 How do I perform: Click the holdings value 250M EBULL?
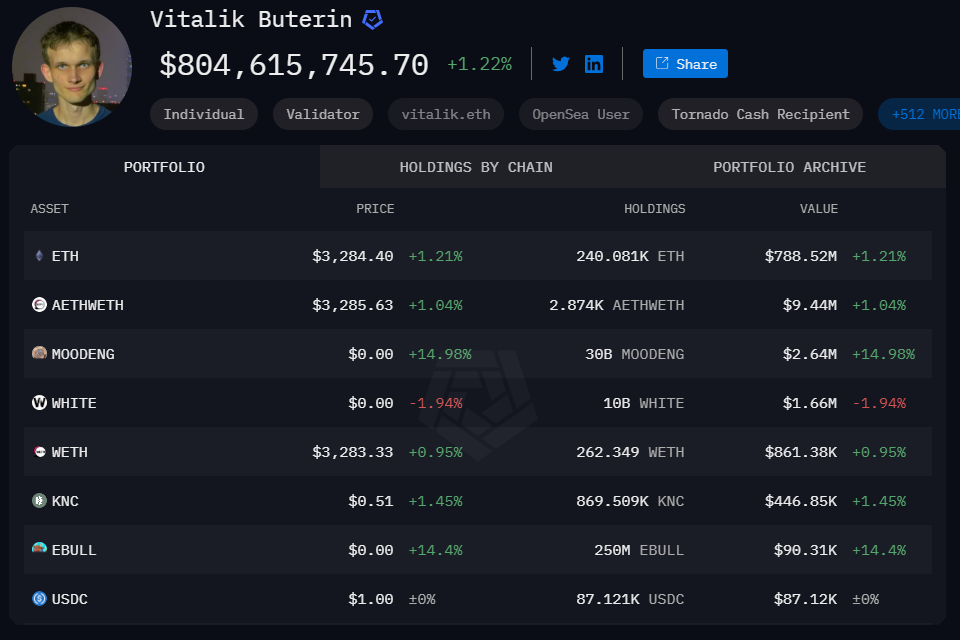tap(639, 550)
